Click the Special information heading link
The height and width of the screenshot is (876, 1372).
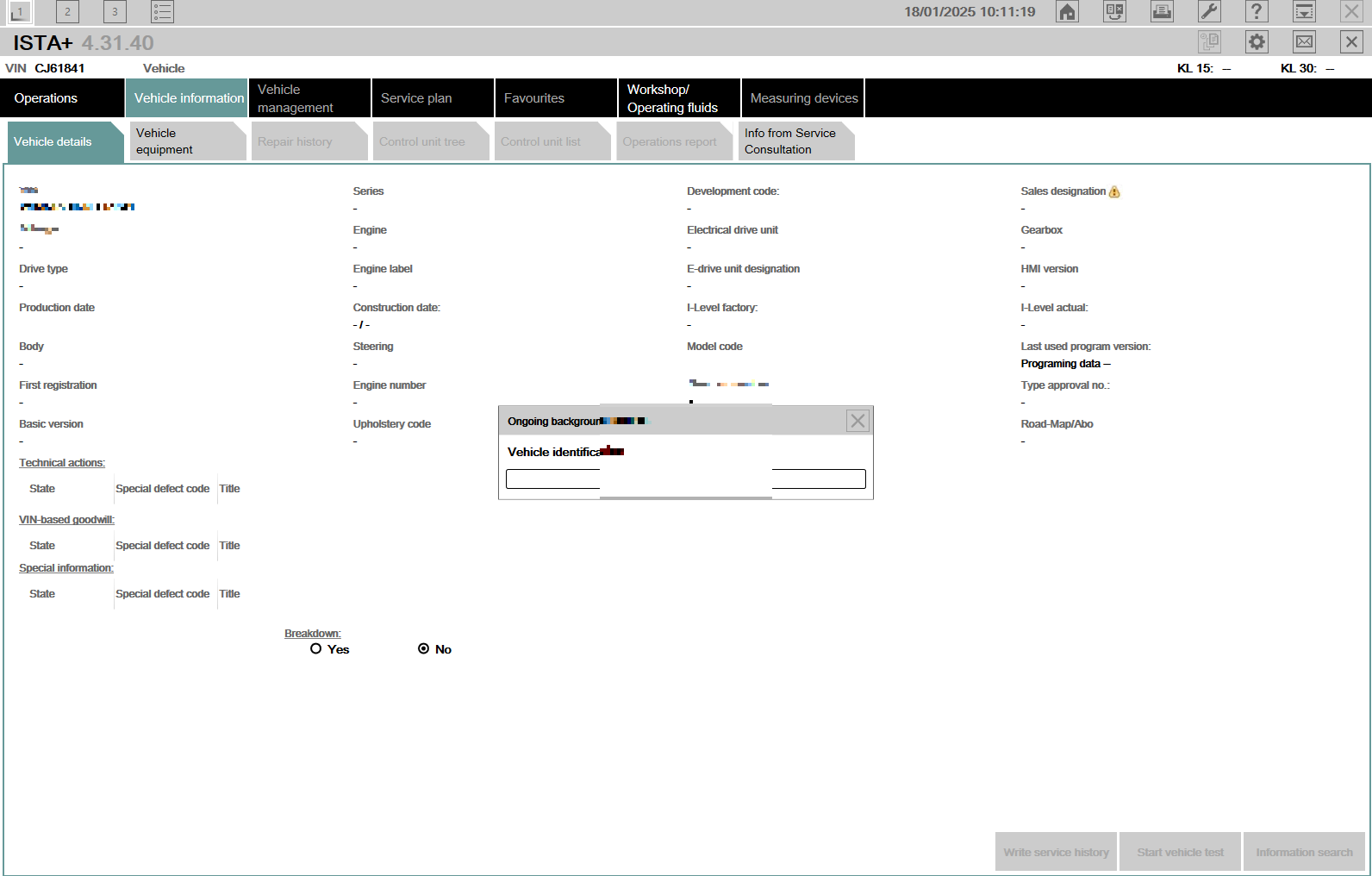point(66,568)
